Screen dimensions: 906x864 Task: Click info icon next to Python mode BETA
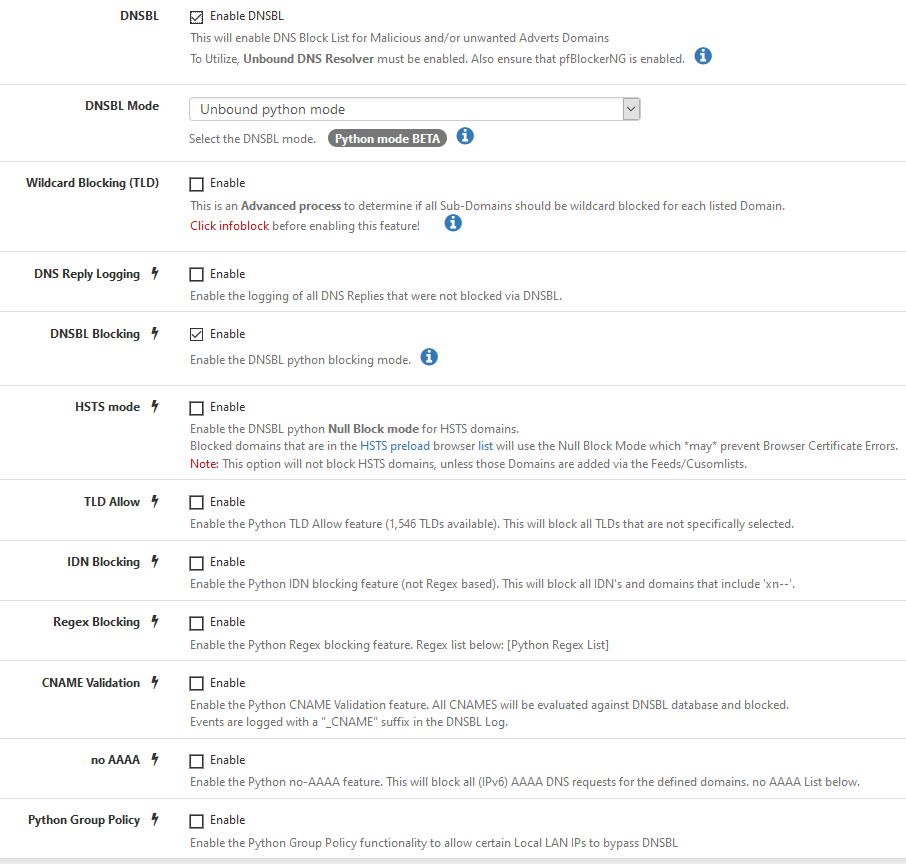coord(464,136)
